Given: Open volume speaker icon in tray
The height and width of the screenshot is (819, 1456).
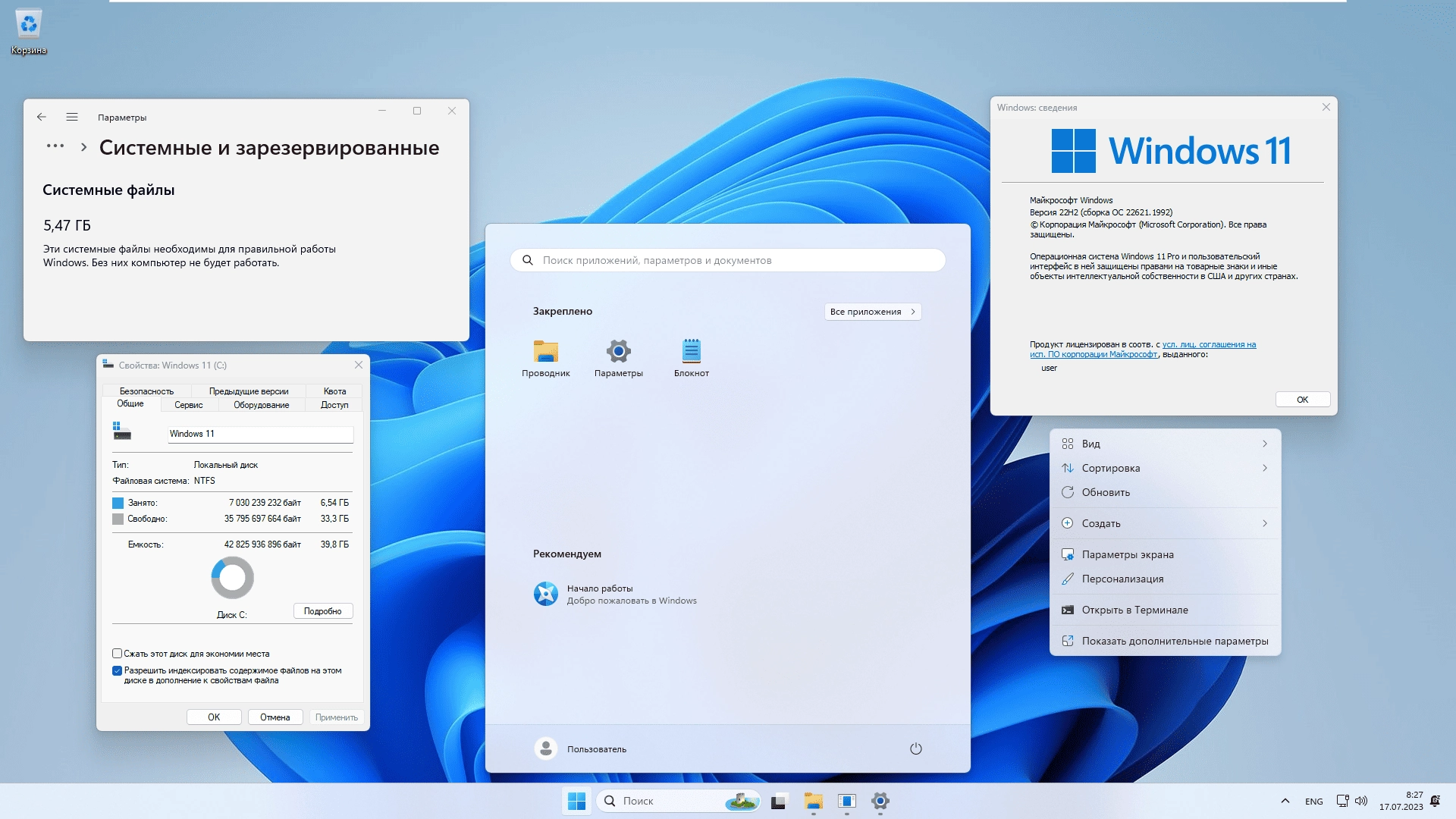Looking at the screenshot, I should 1361,801.
